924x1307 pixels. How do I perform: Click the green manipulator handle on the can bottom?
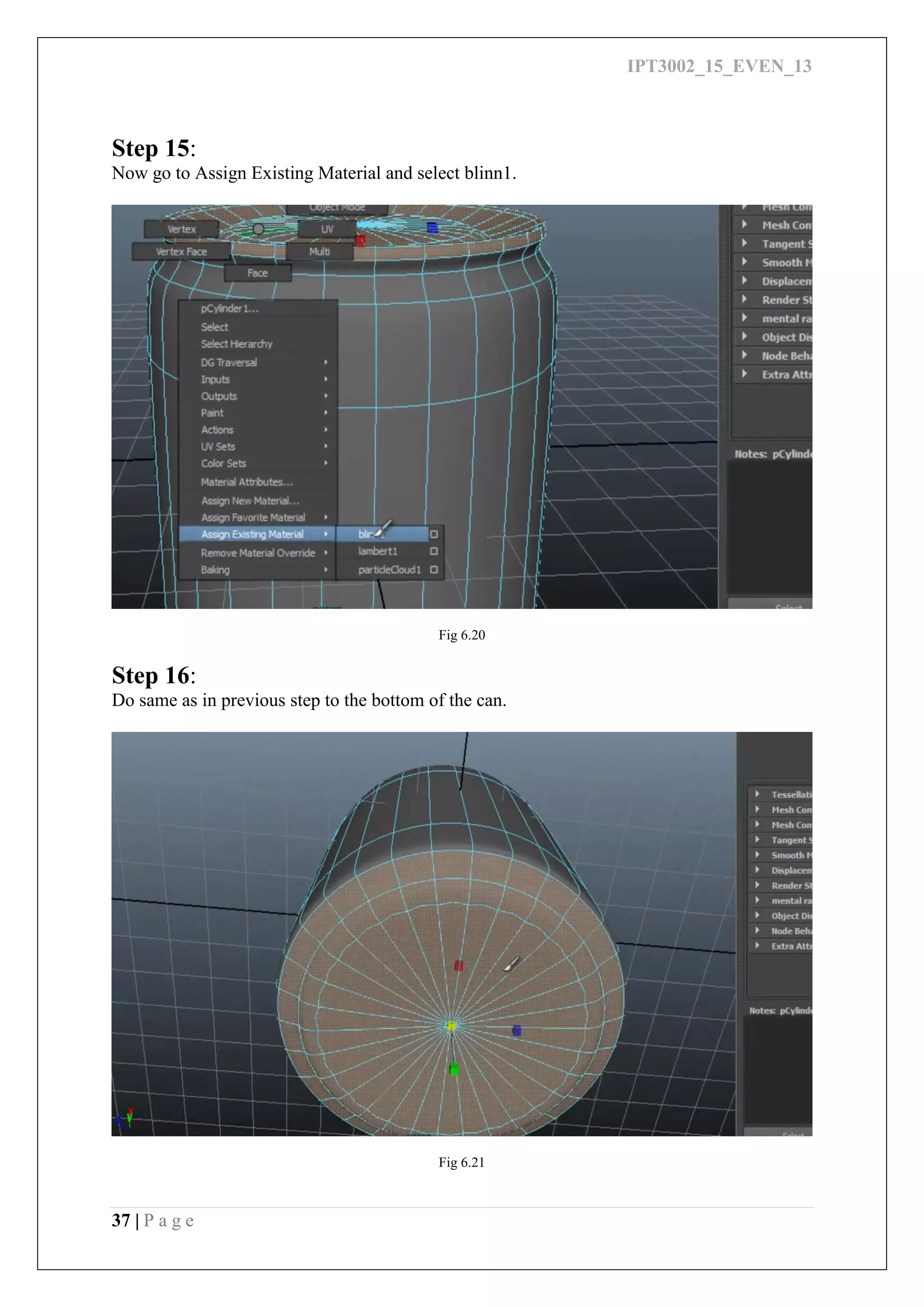[454, 1069]
